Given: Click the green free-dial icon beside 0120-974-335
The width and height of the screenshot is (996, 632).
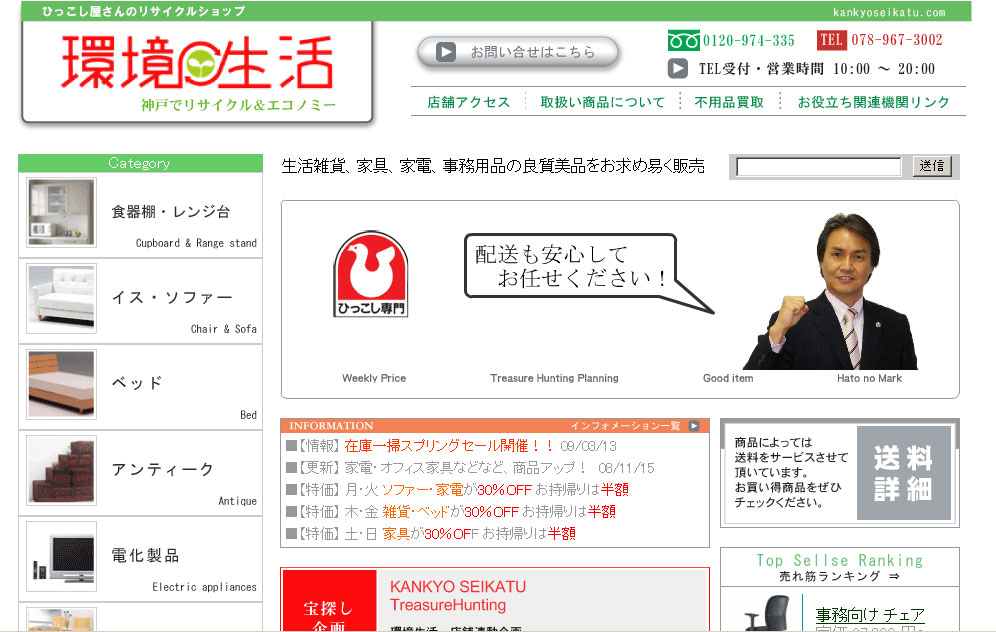Looking at the screenshot, I should tap(683, 41).
